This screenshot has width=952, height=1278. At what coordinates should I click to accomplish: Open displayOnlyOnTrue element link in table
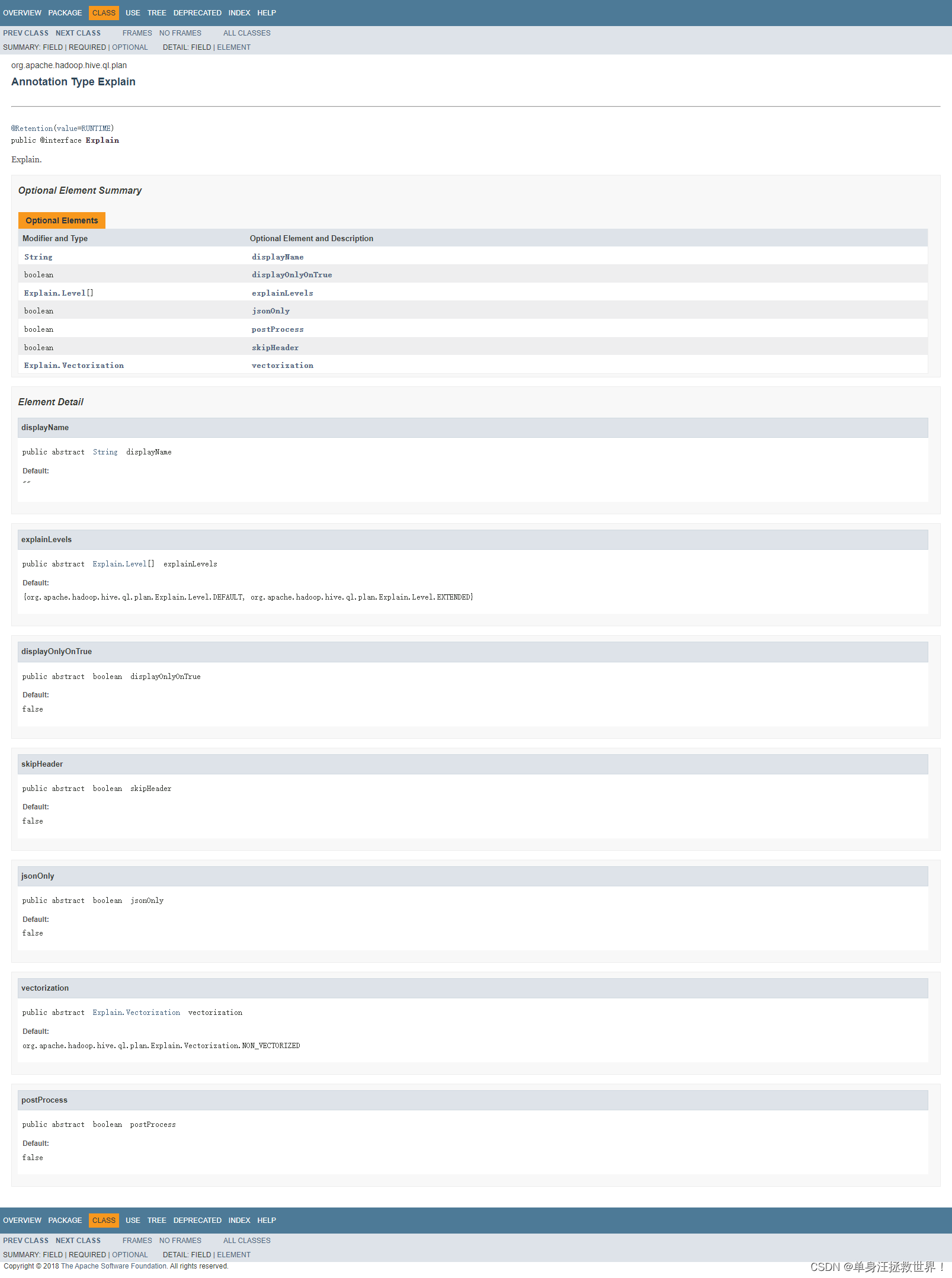click(291, 275)
